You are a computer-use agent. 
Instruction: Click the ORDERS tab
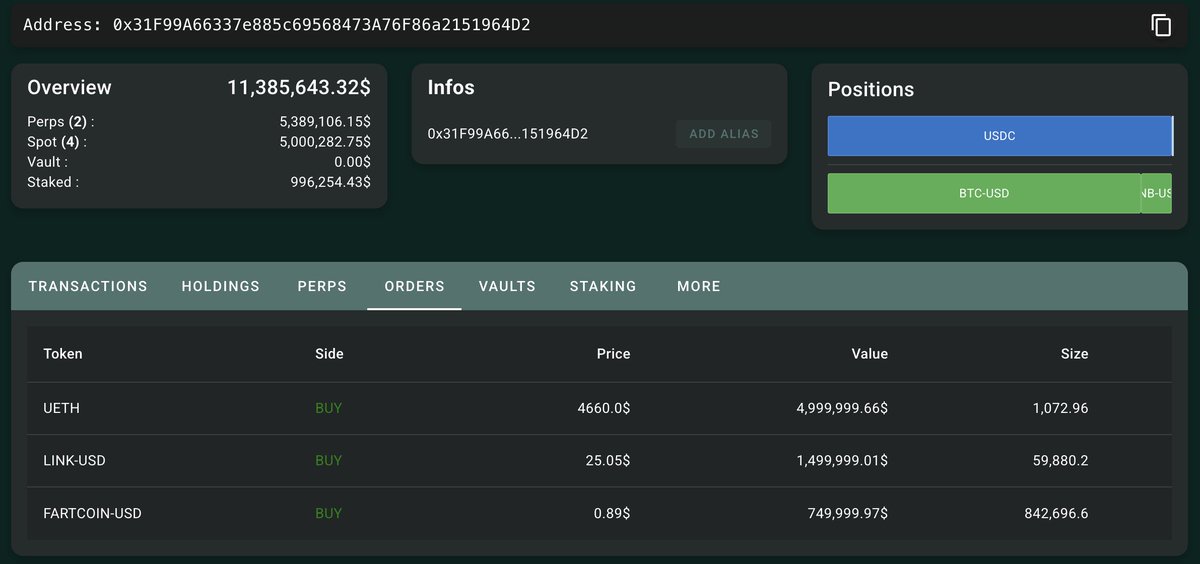tap(414, 286)
